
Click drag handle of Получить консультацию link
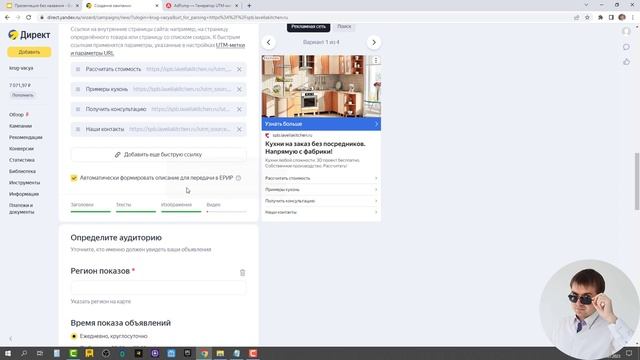coord(78,109)
